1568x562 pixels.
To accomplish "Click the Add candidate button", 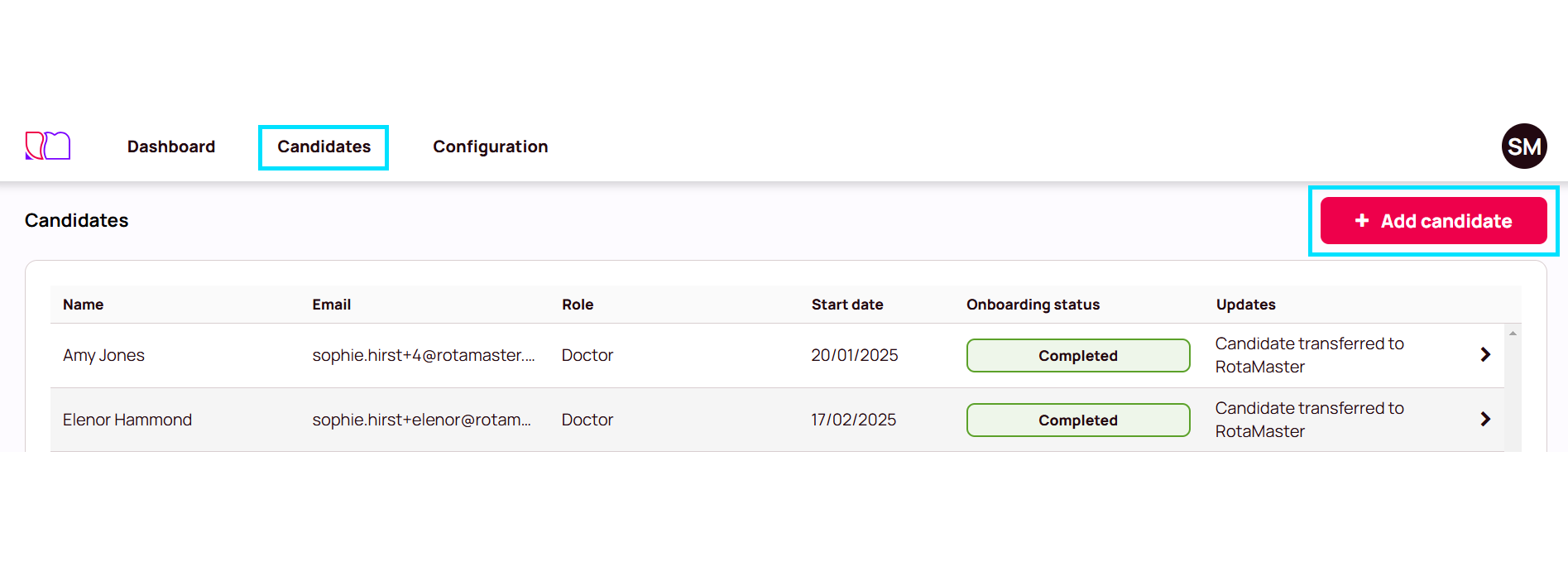I will pyautogui.click(x=1433, y=220).
